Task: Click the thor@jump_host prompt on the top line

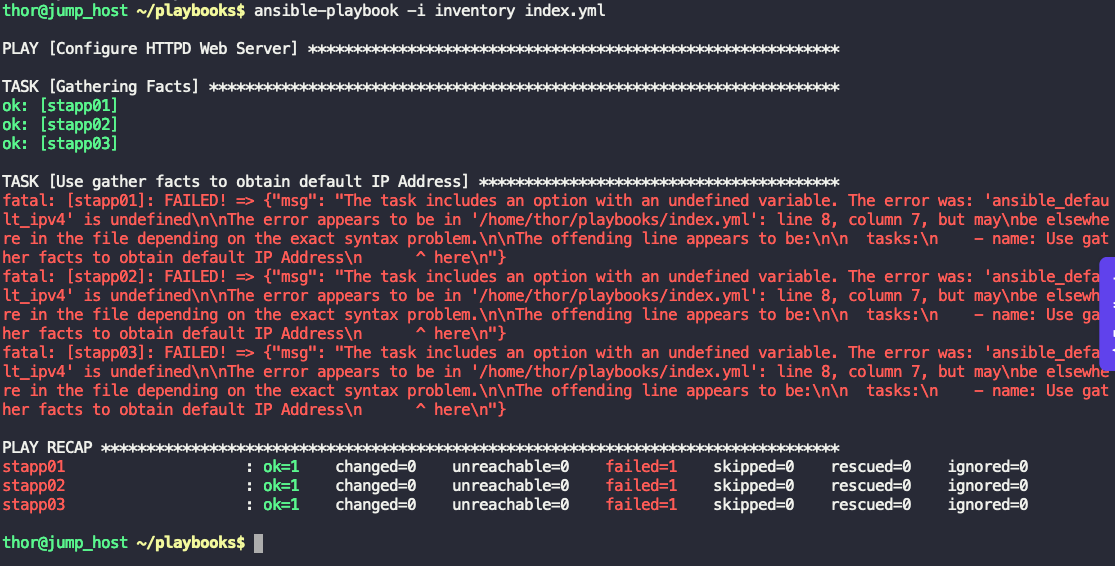Action: [66, 11]
